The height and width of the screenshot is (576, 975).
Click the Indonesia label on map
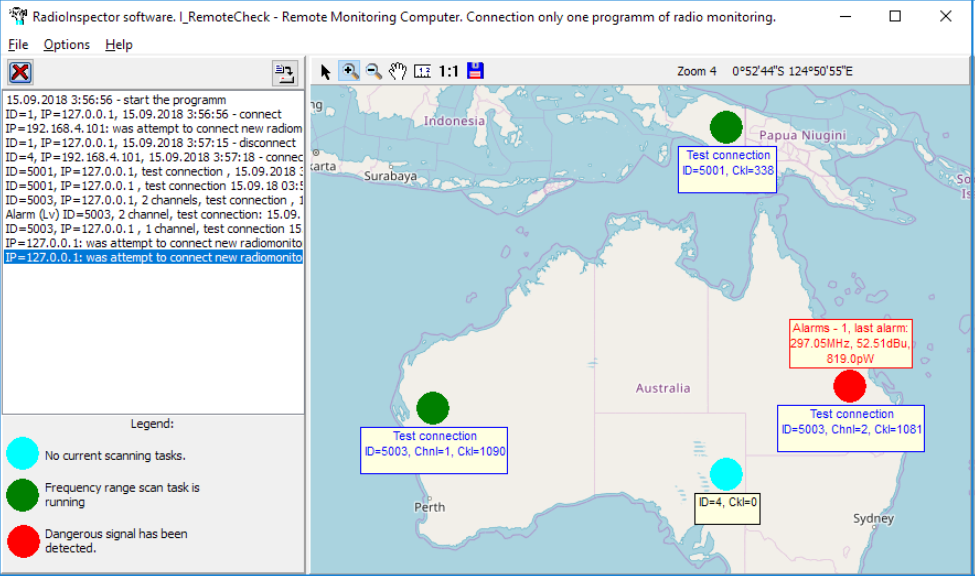(455, 121)
